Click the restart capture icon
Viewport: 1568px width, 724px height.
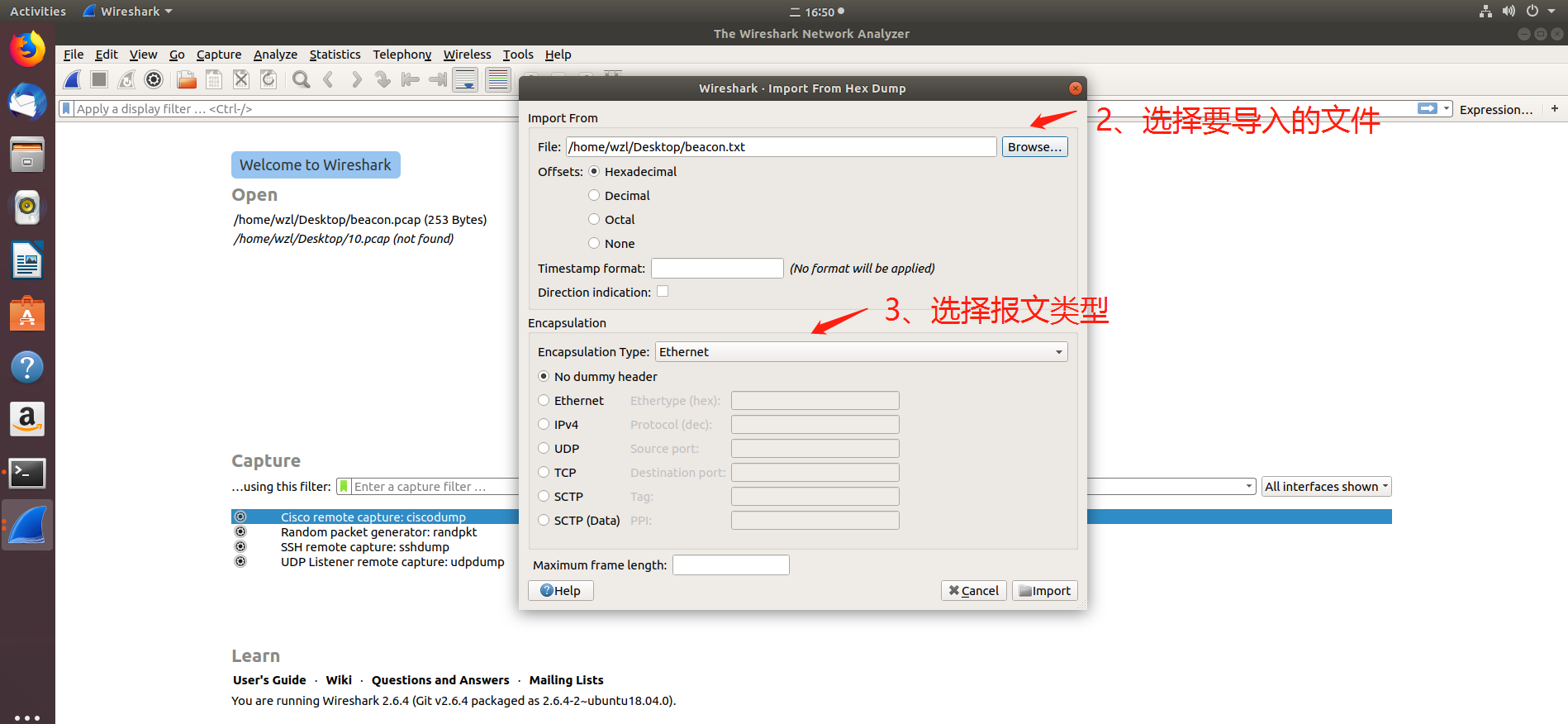(126, 79)
